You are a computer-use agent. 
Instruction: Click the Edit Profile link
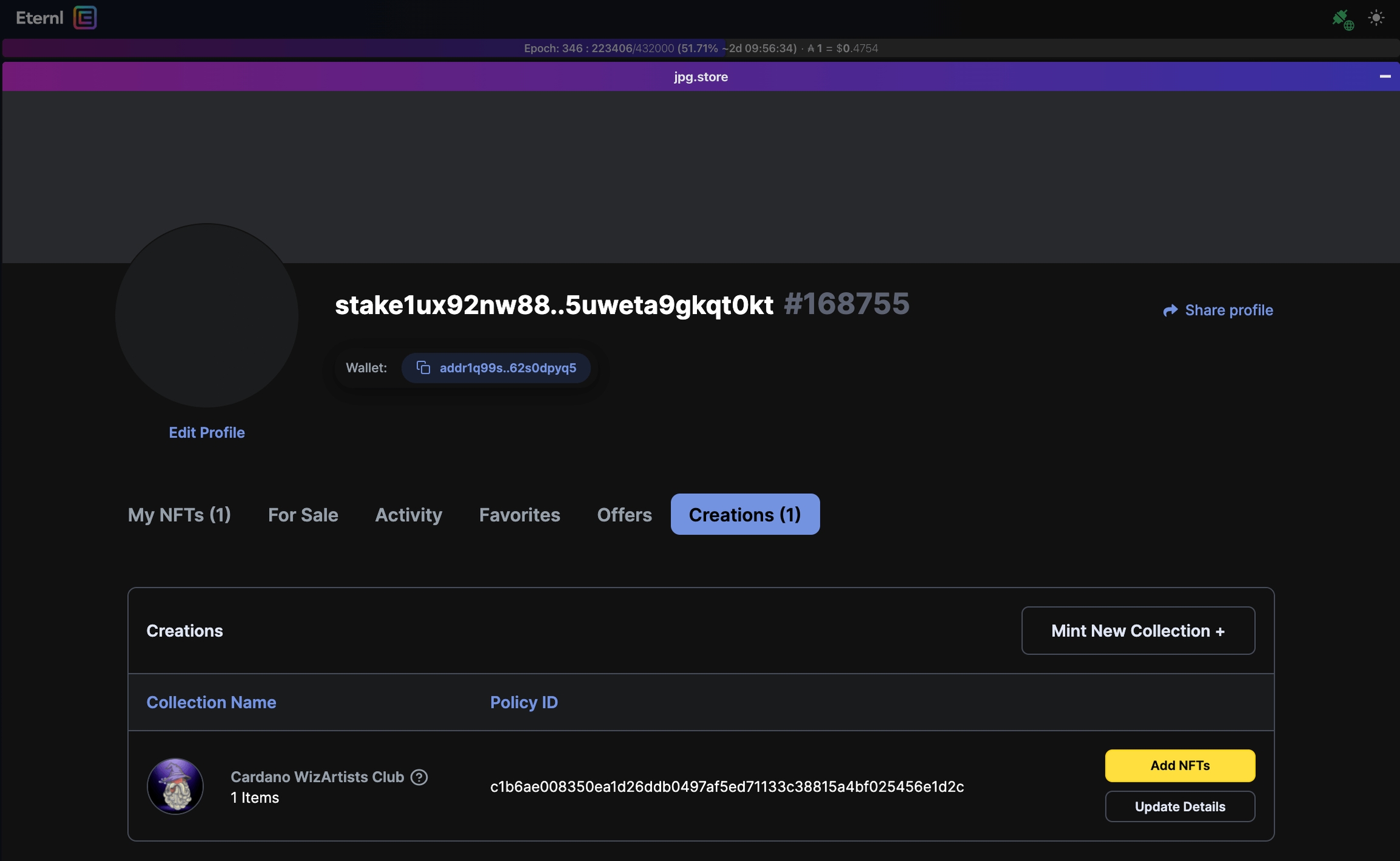click(x=207, y=433)
